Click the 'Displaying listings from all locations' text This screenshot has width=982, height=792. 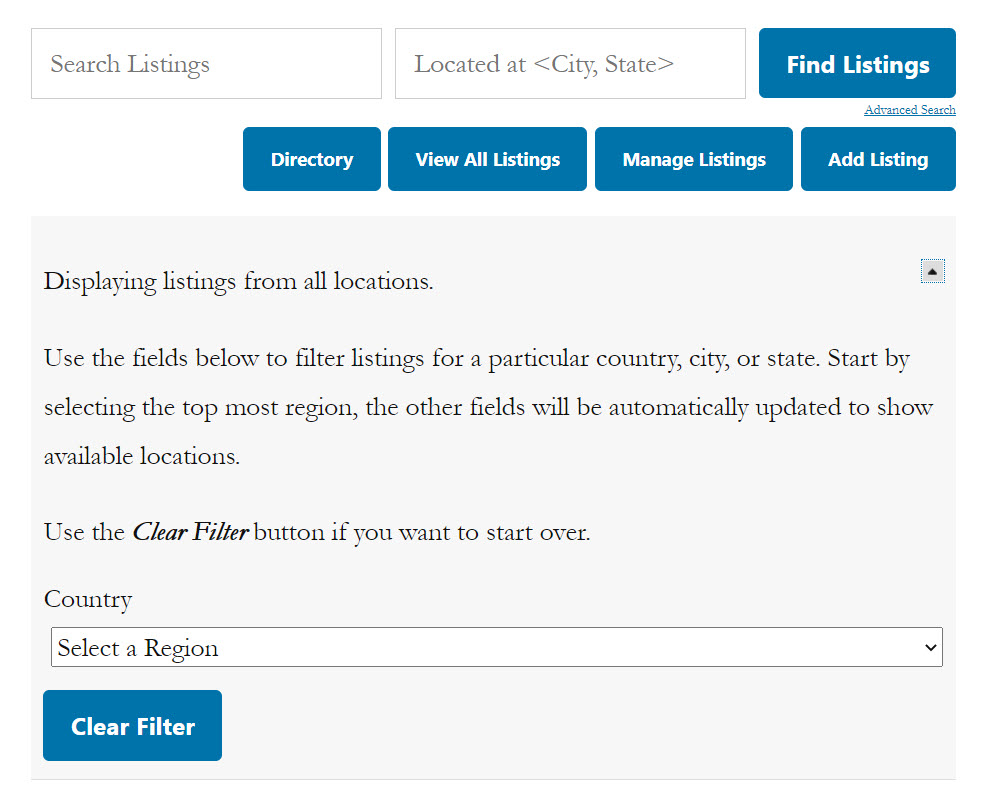tap(239, 282)
